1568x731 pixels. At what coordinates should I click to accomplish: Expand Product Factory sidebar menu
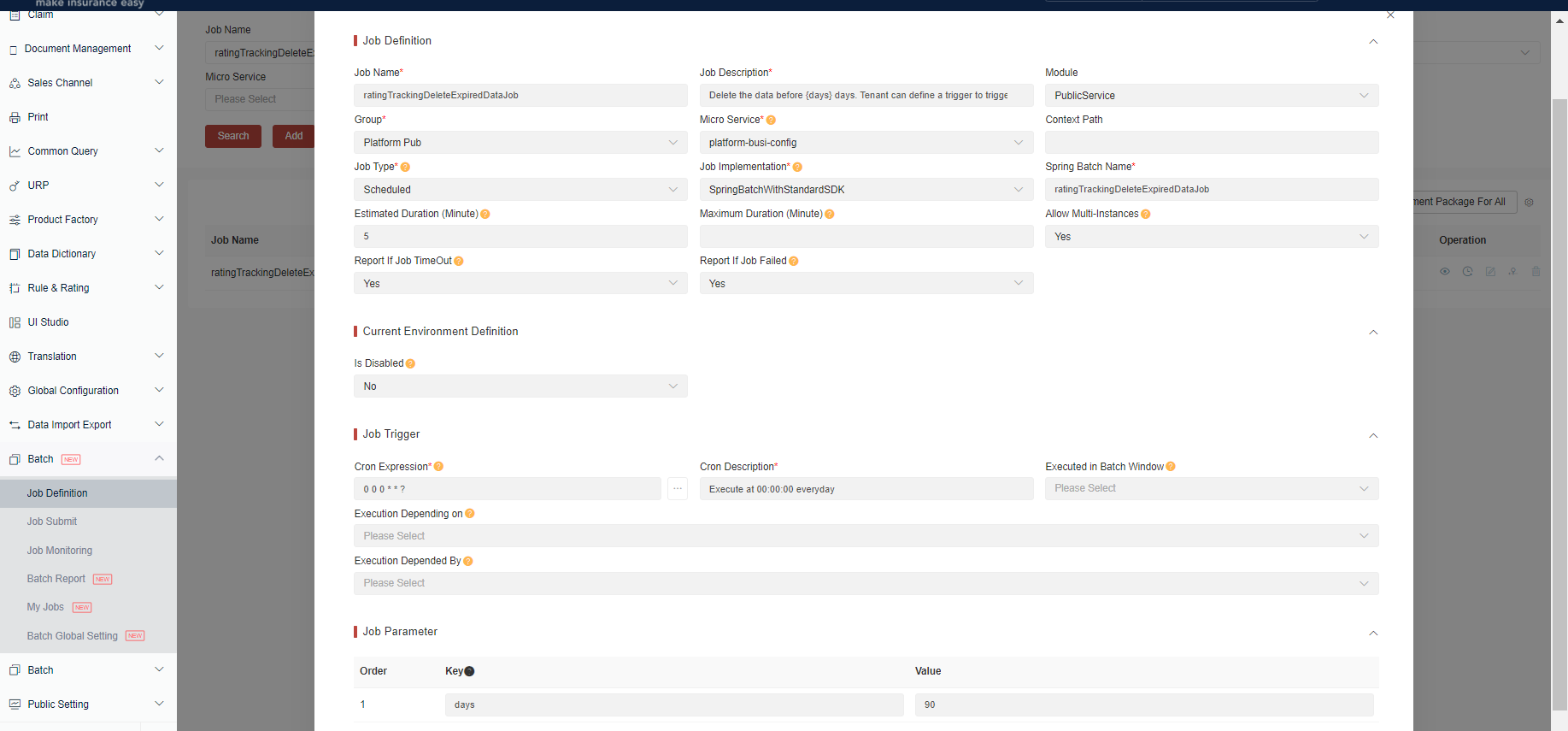click(88, 220)
